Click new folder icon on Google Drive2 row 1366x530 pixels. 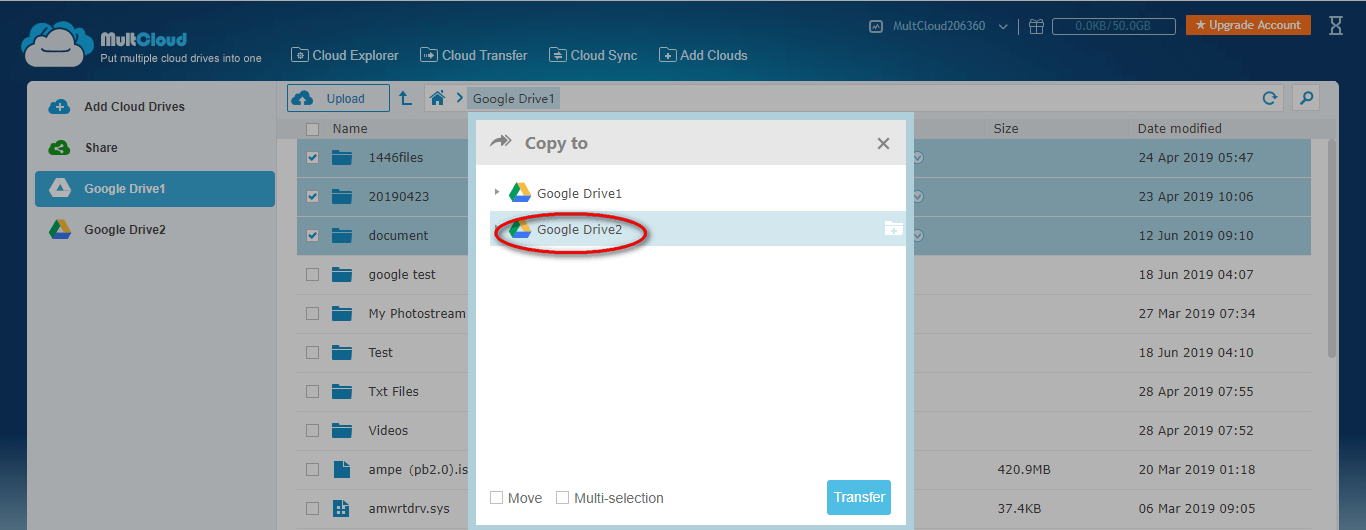(893, 230)
